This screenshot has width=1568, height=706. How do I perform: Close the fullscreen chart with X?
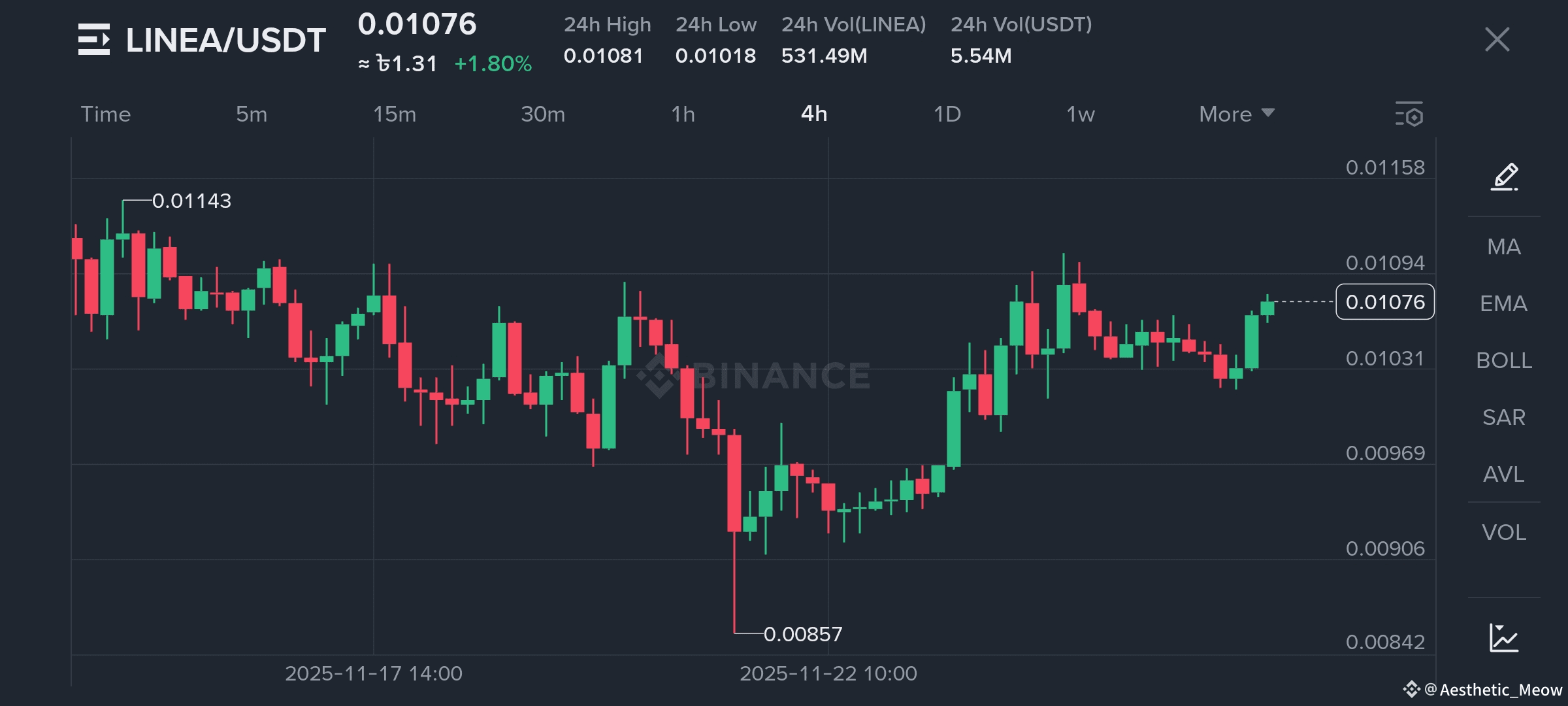(1497, 39)
